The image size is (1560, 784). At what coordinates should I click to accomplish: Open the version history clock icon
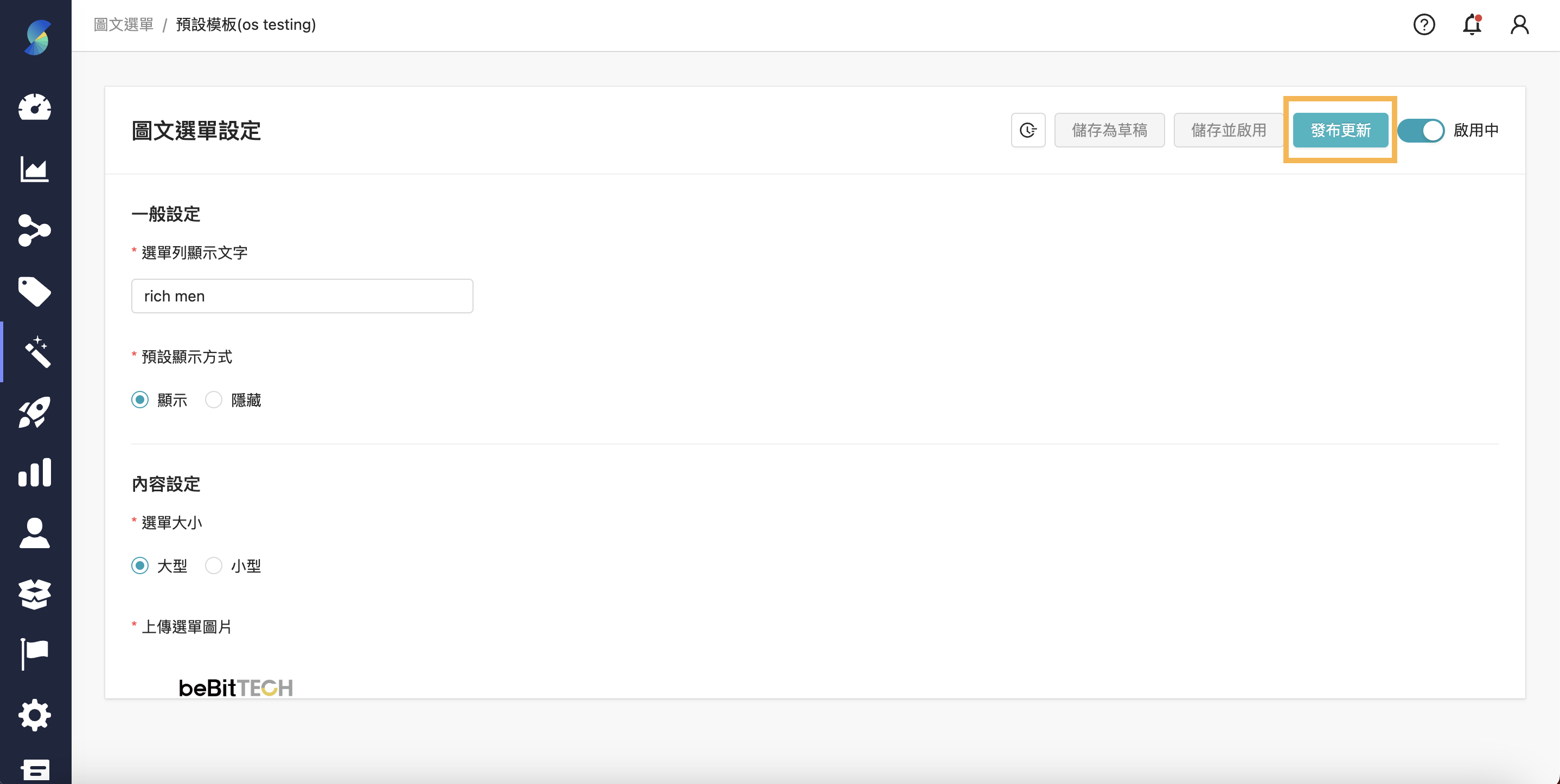tap(1028, 130)
